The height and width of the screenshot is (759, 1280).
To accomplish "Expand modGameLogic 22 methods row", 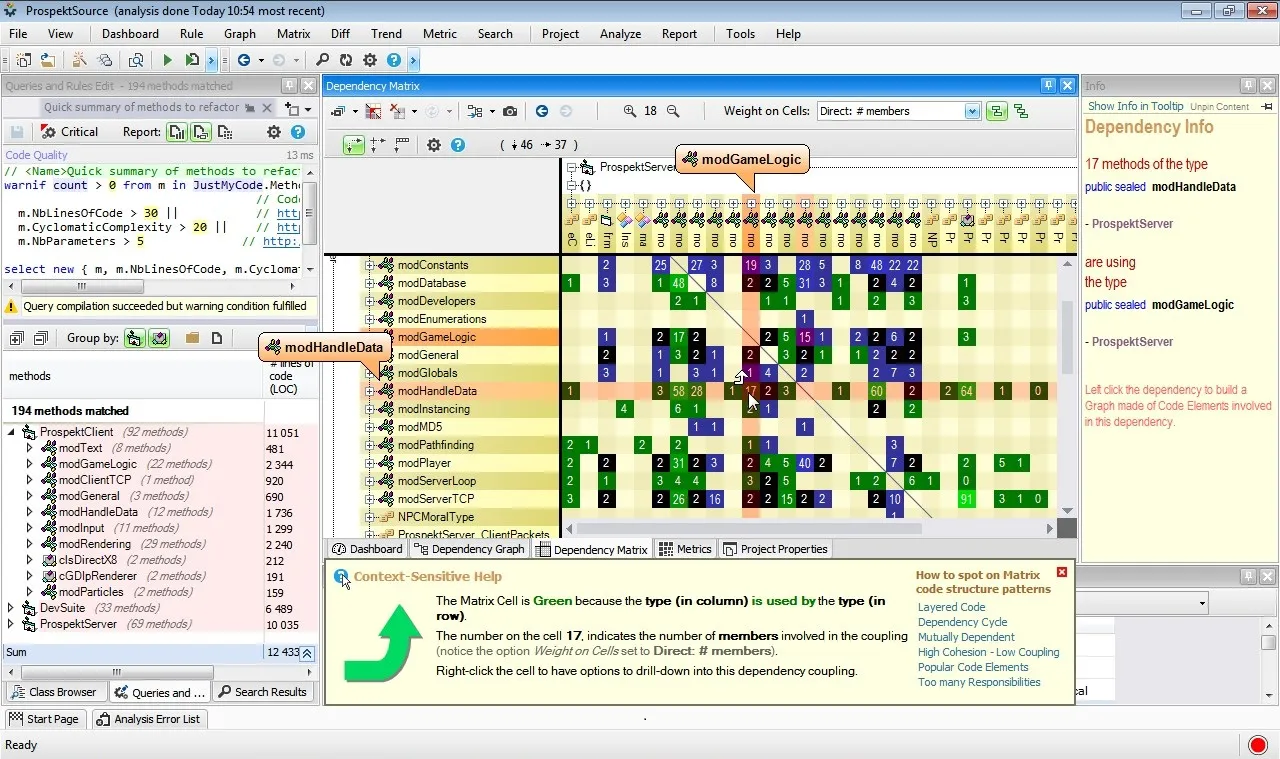I will [x=30, y=464].
